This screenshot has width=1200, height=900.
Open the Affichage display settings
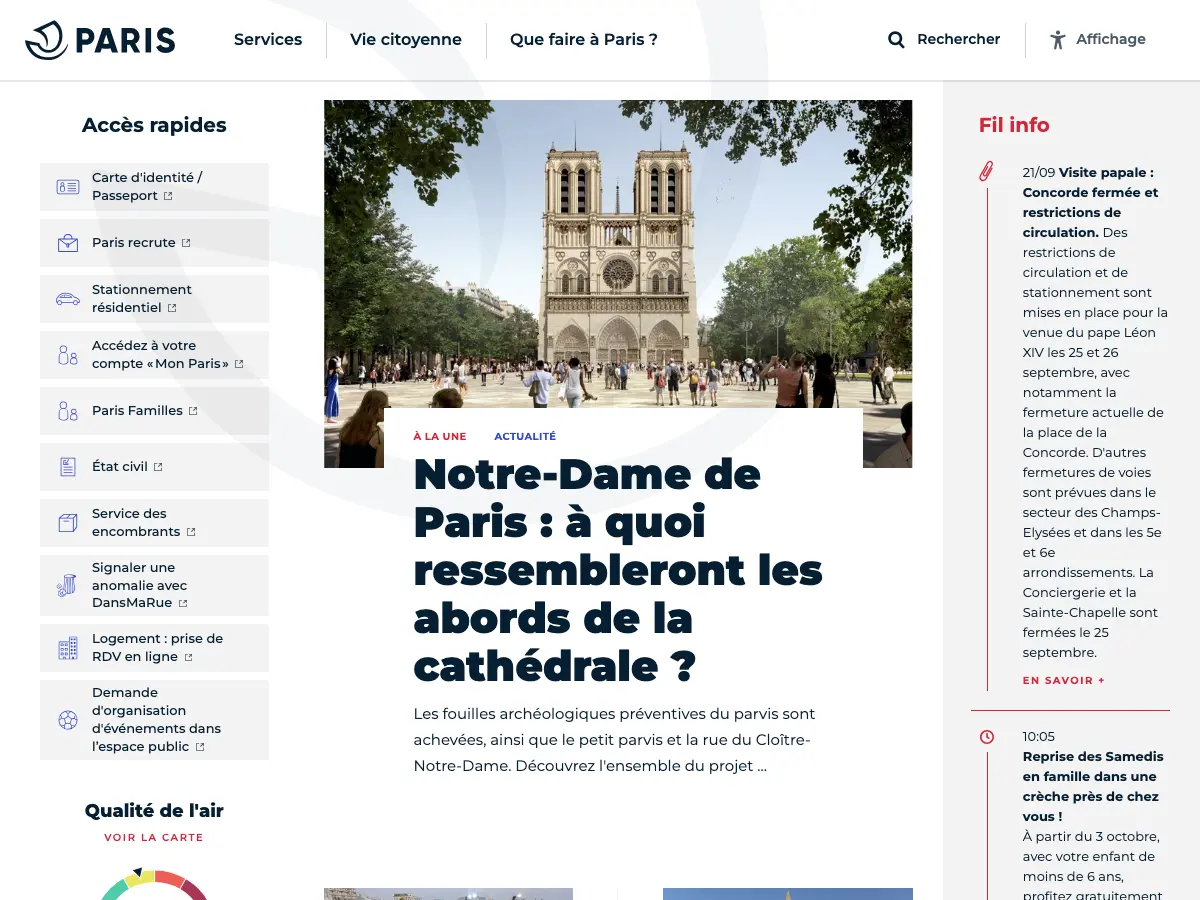coord(1098,40)
